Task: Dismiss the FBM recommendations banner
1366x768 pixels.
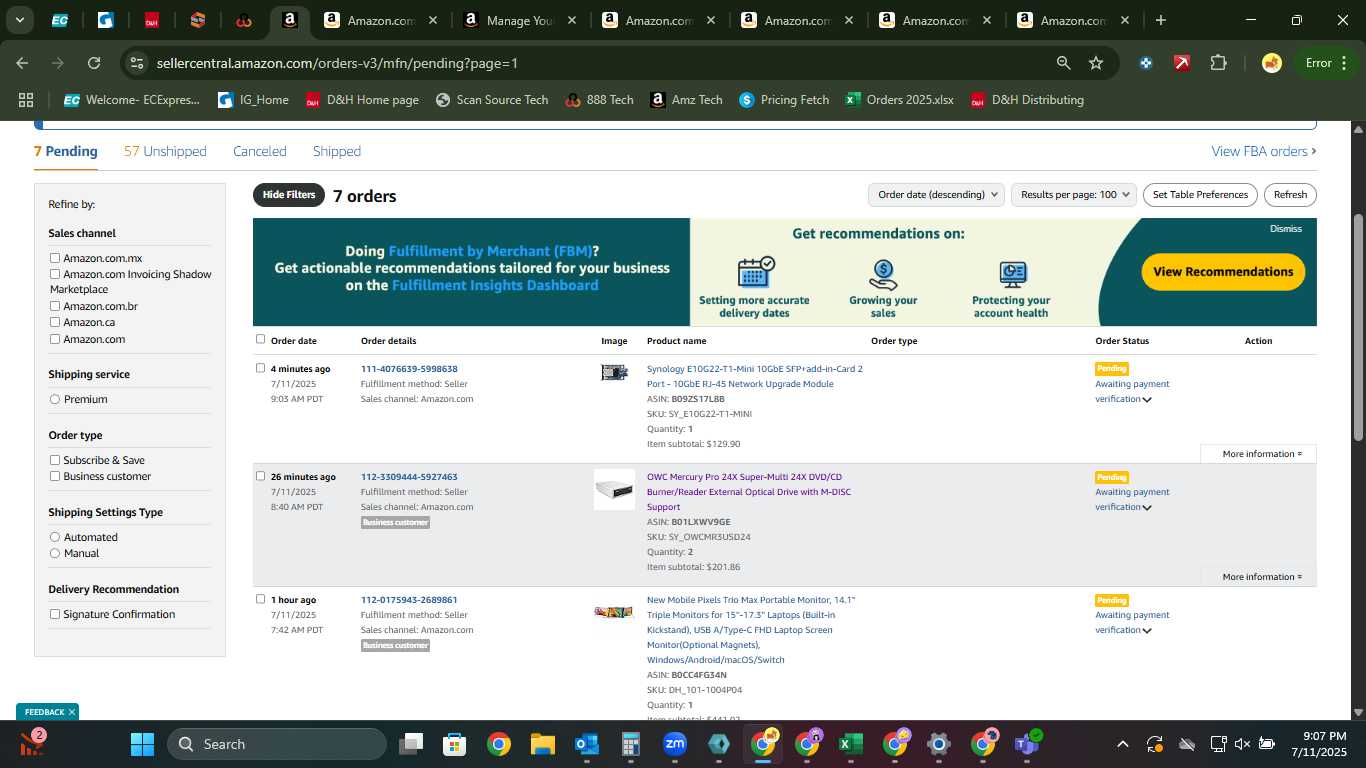Action: [1286, 229]
